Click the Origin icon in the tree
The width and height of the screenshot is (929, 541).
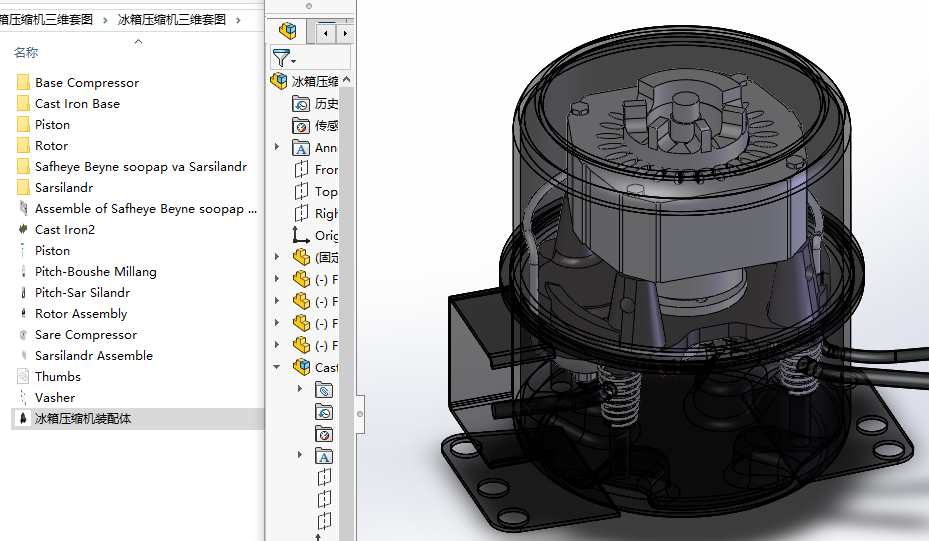301,236
